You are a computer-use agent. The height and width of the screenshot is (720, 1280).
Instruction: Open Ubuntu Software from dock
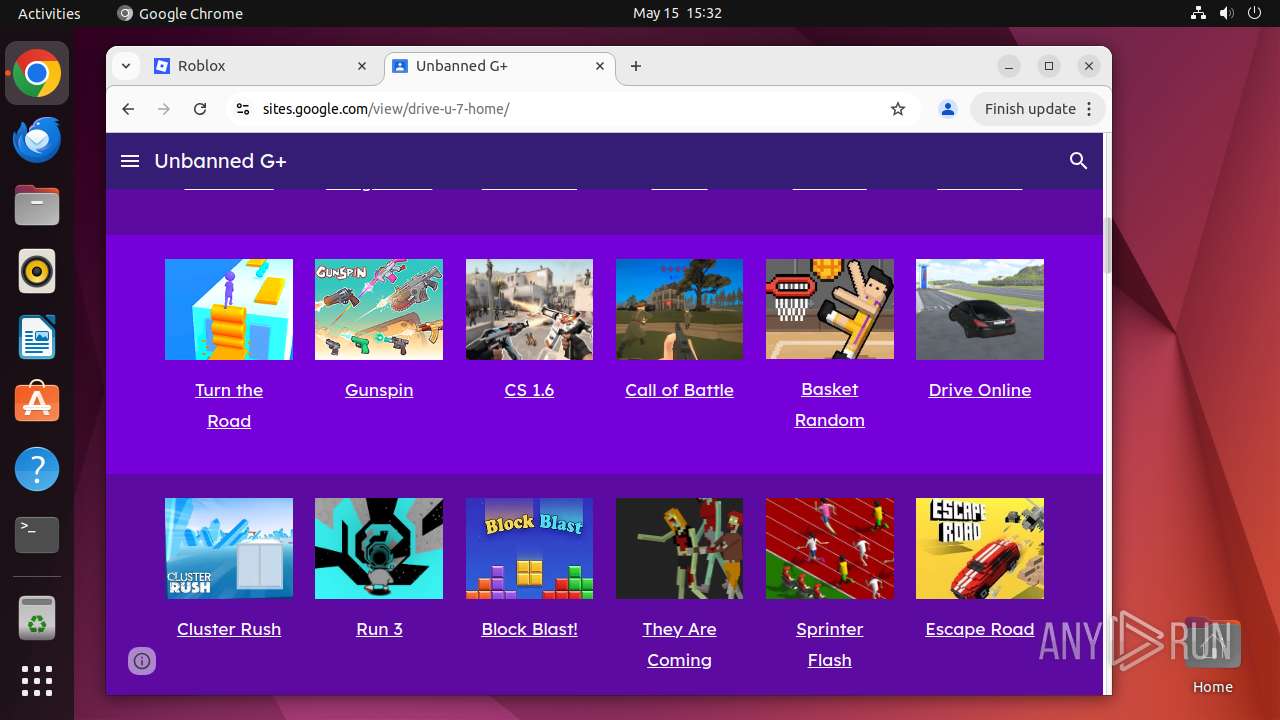(37, 403)
